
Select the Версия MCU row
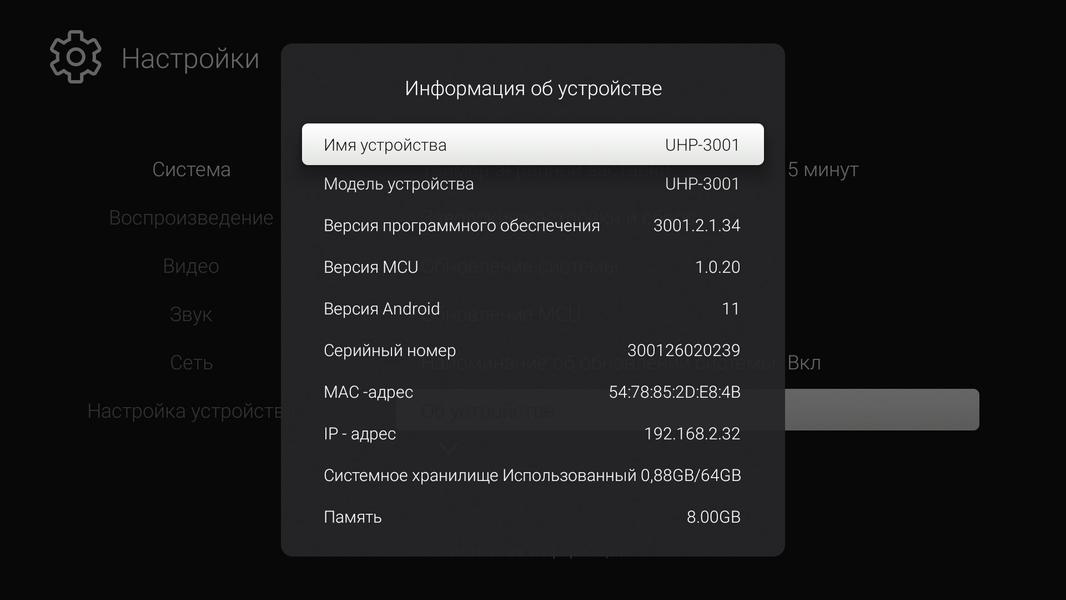(x=532, y=267)
